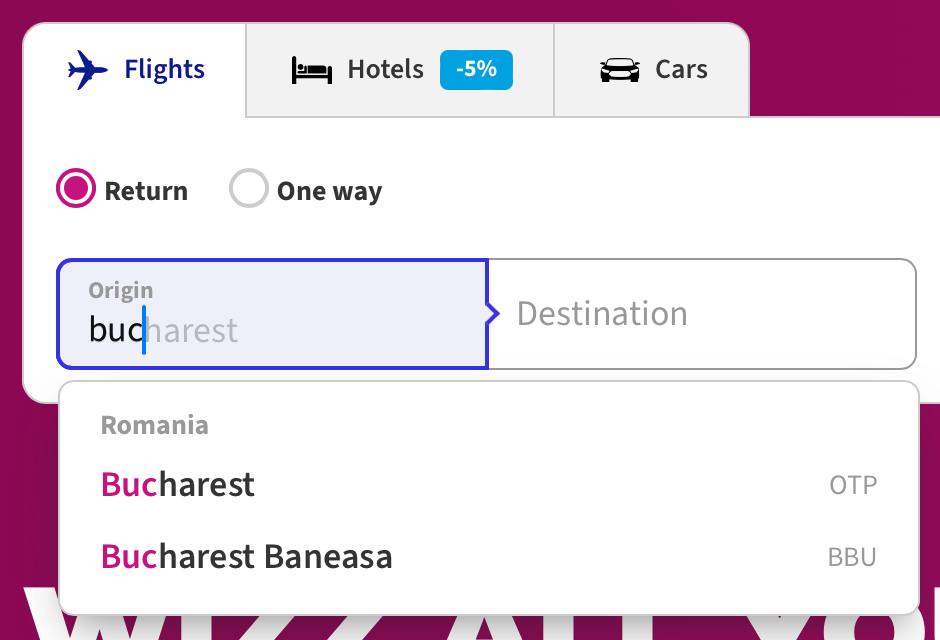Click the small Origin field label
Image resolution: width=940 pixels, height=640 pixels.
(x=121, y=290)
